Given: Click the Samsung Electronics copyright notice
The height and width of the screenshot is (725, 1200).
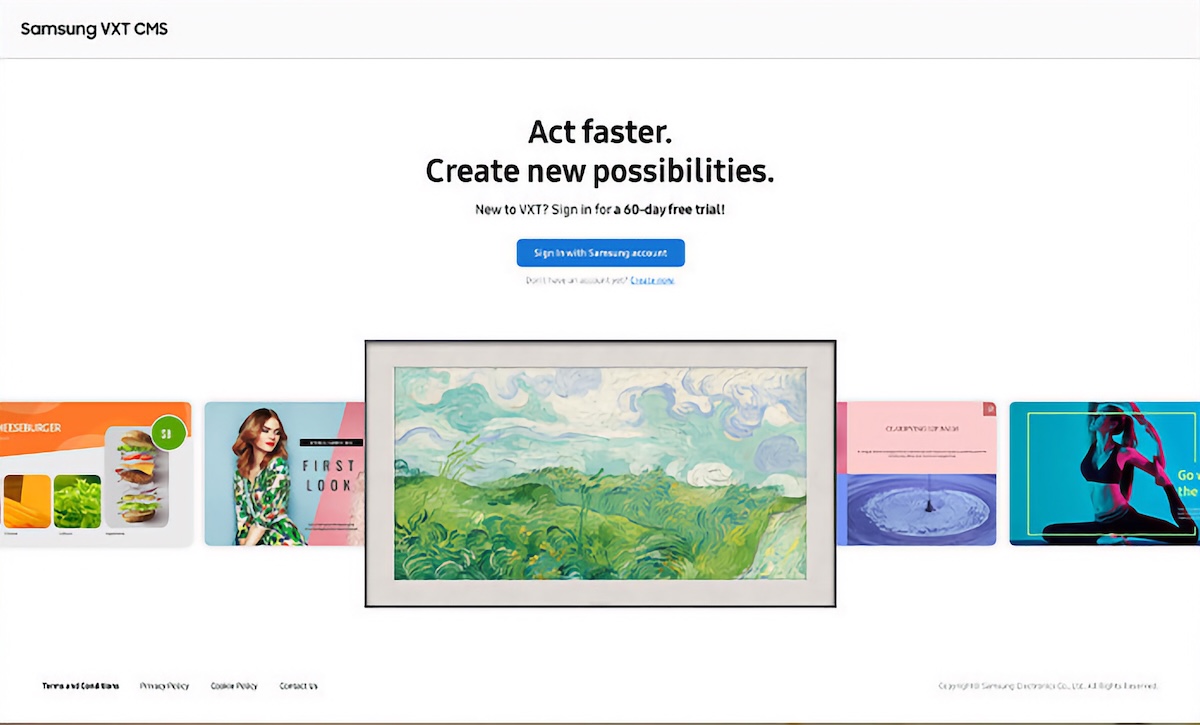Looking at the screenshot, I should click(1047, 686).
